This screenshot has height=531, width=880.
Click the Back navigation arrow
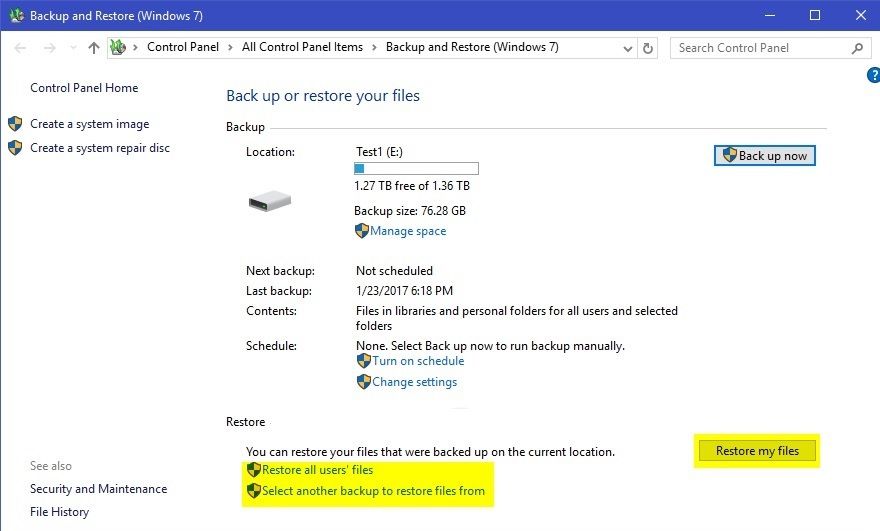click(x=20, y=48)
